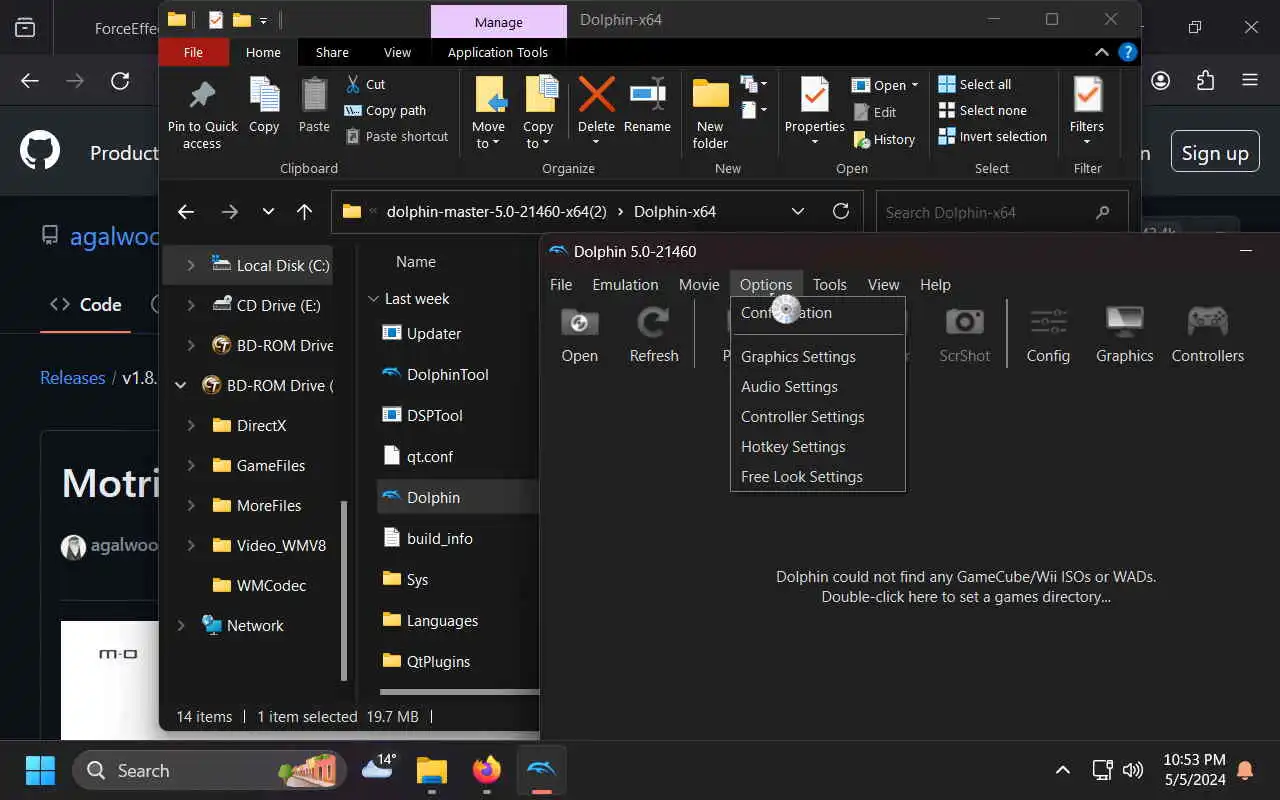The height and width of the screenshot is (800, 1280).
Task: Click Releases link on GitHub page
Action: [x=72, y=378]
